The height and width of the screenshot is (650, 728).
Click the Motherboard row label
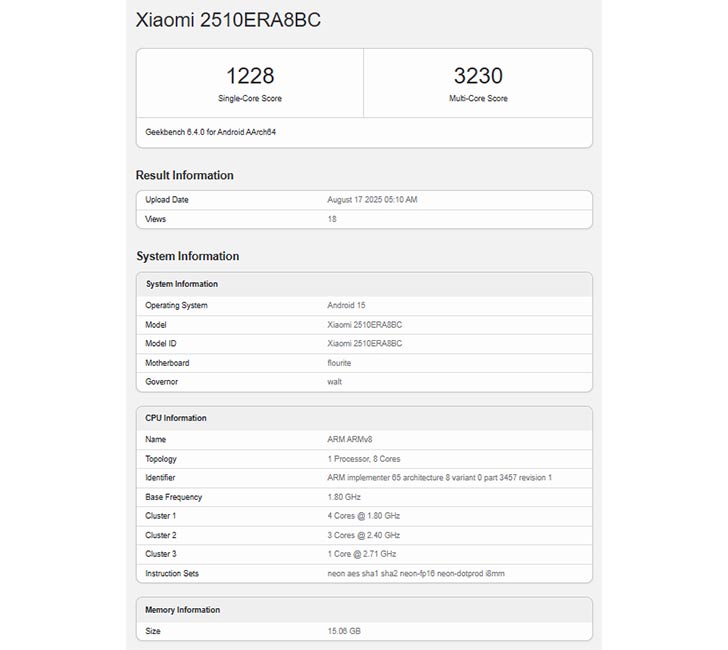[x=167, y=363]
